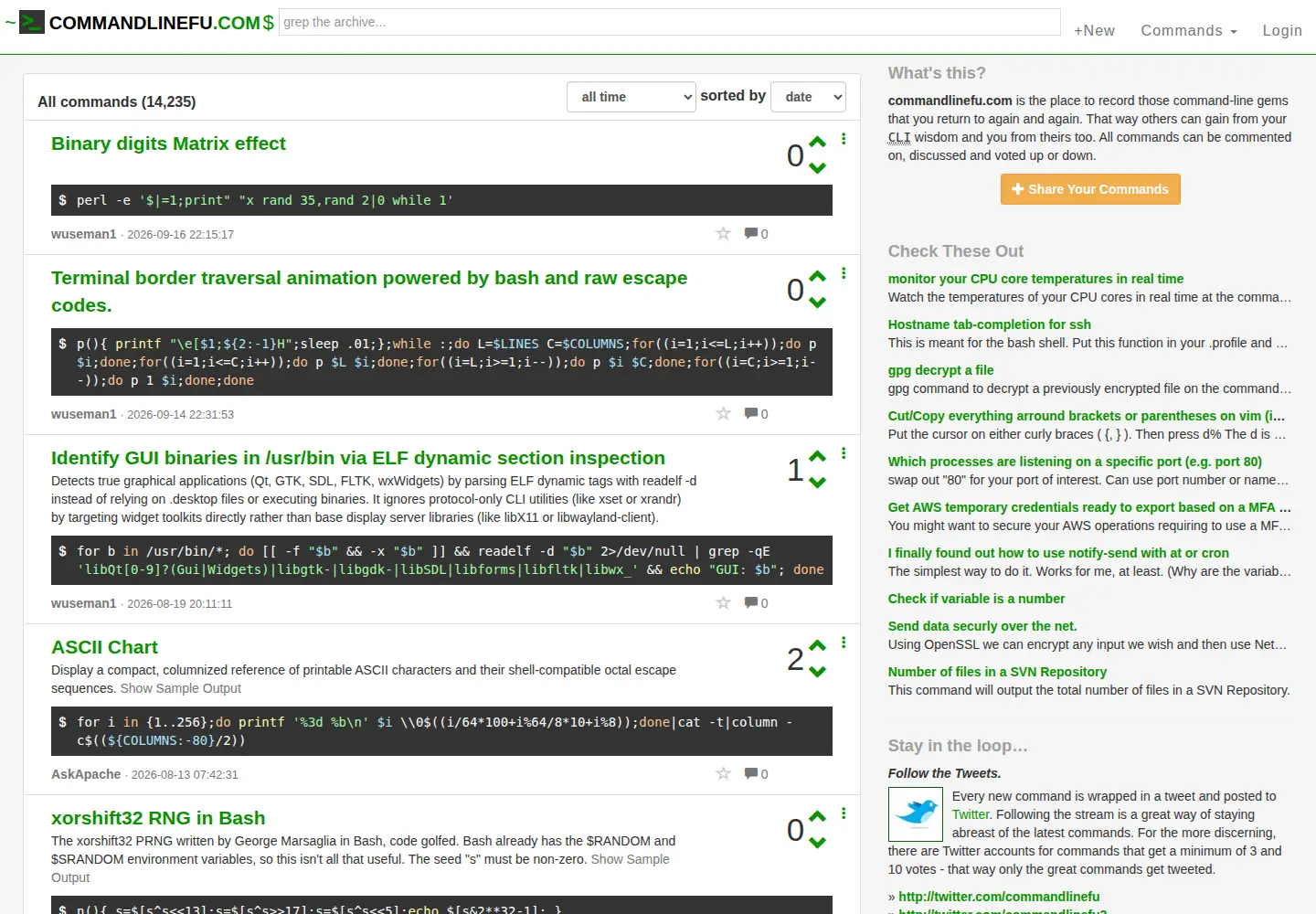This screenshot has height=914, width=1316.
Task: Star the Terminal border traversal animation command
Action: (x=724, y=413)
